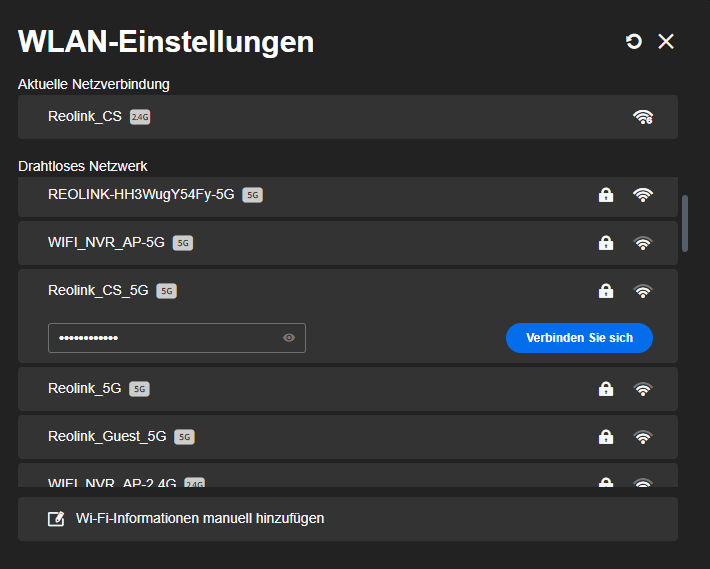
Task: Click the Wi-Fi signal icon for Reolink_Guest_5G
Action: coord(643,437)
